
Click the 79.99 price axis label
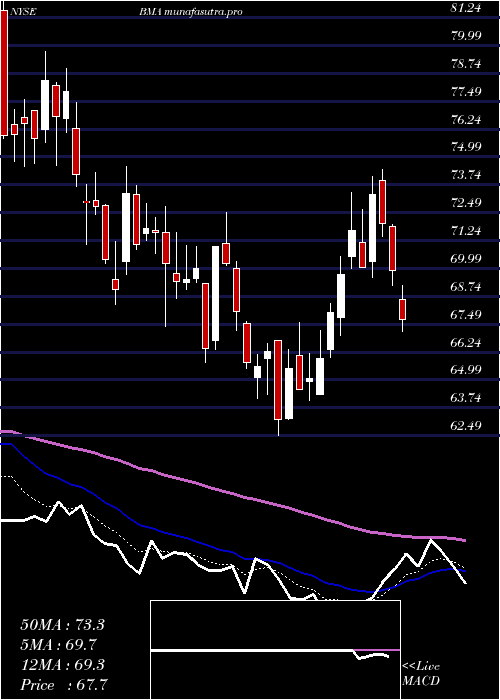click(x=466, y=35)
